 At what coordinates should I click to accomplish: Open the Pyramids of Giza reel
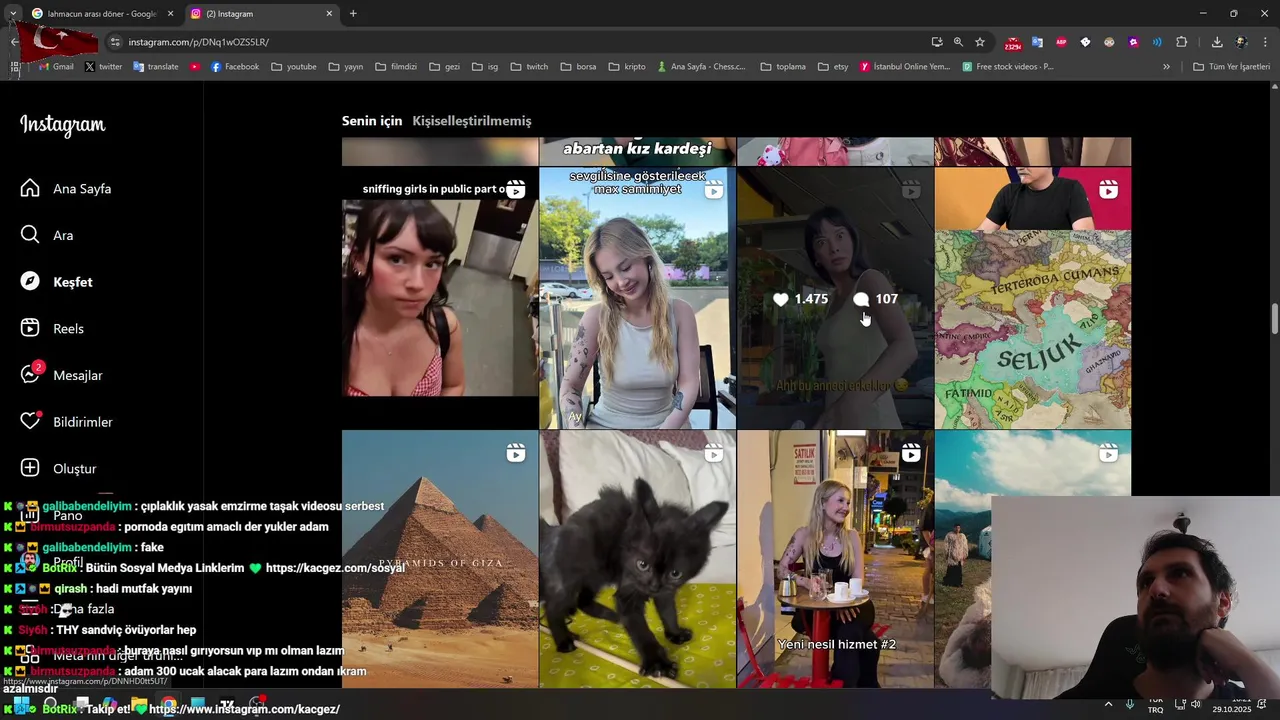[440, 559]
